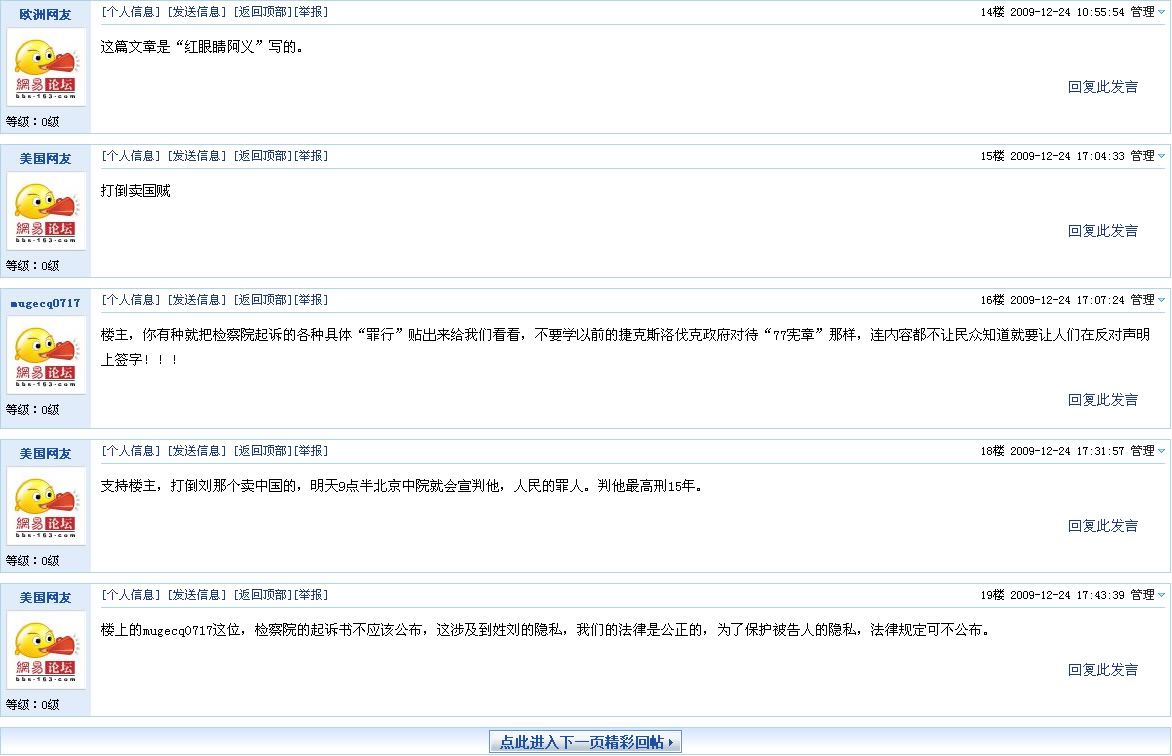Click the 欧洲网友 username

pyautogui.click(x=45, y=15)
